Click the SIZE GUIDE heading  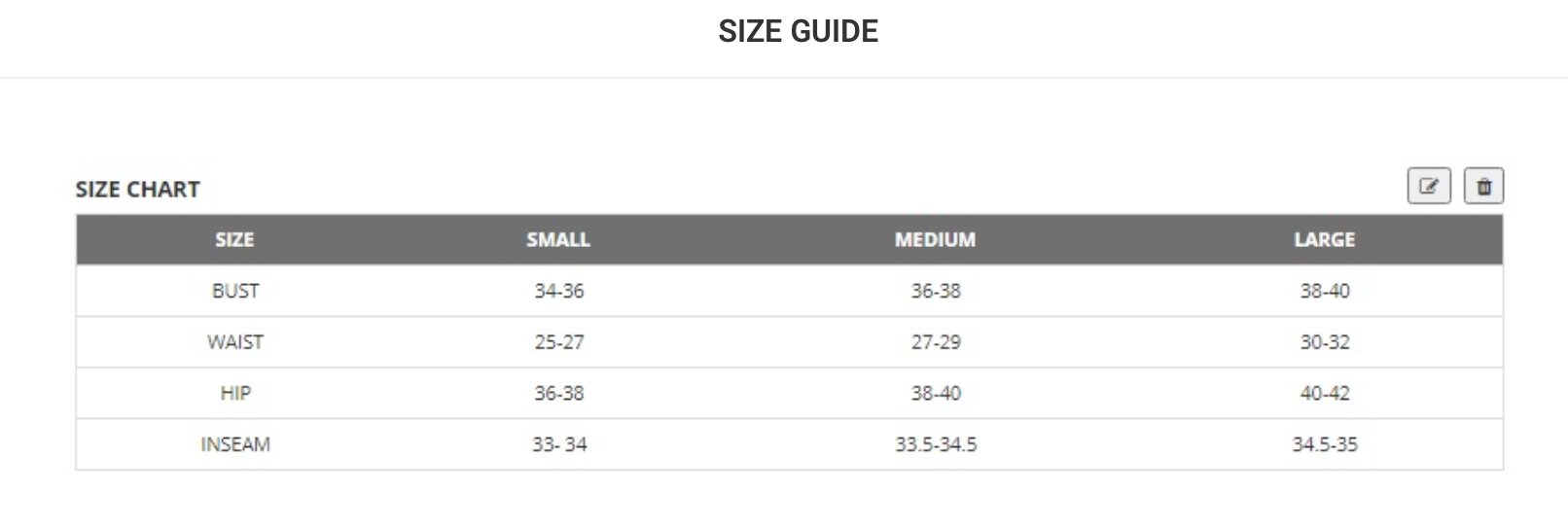click(x=798, y=31)
